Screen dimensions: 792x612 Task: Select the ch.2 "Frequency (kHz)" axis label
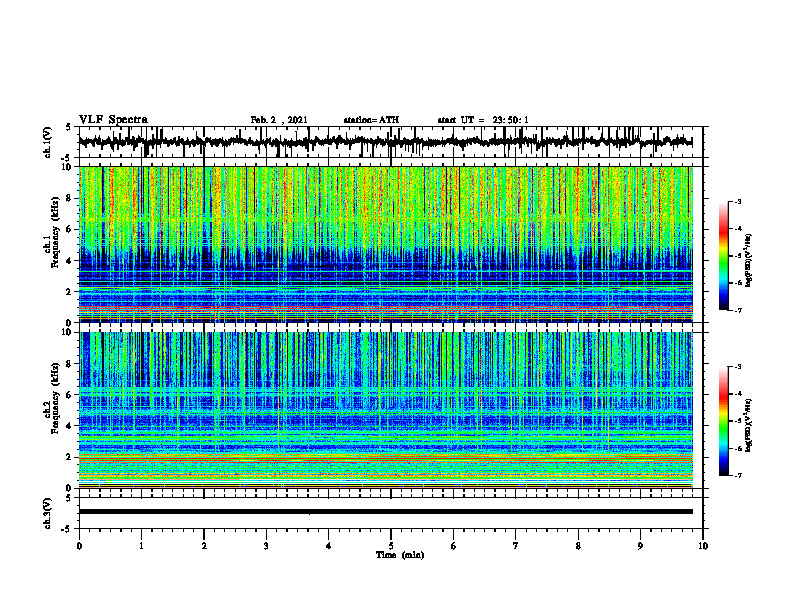click(x=55, y=397)
